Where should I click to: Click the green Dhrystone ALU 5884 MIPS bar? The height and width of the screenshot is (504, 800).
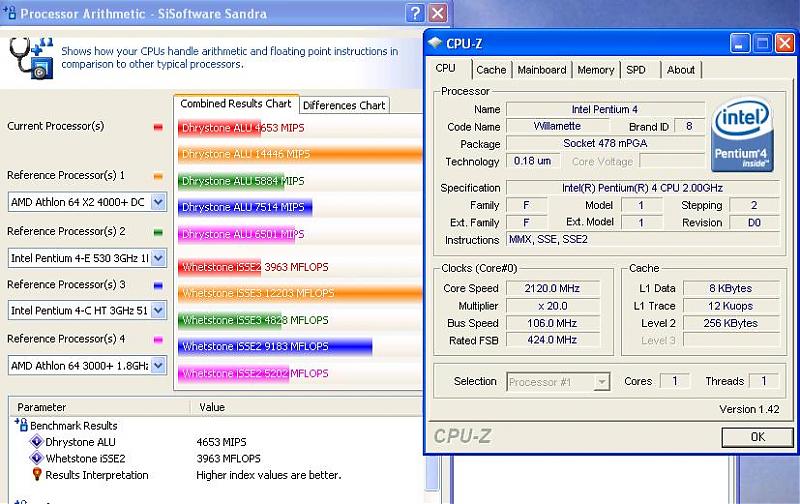231,181
